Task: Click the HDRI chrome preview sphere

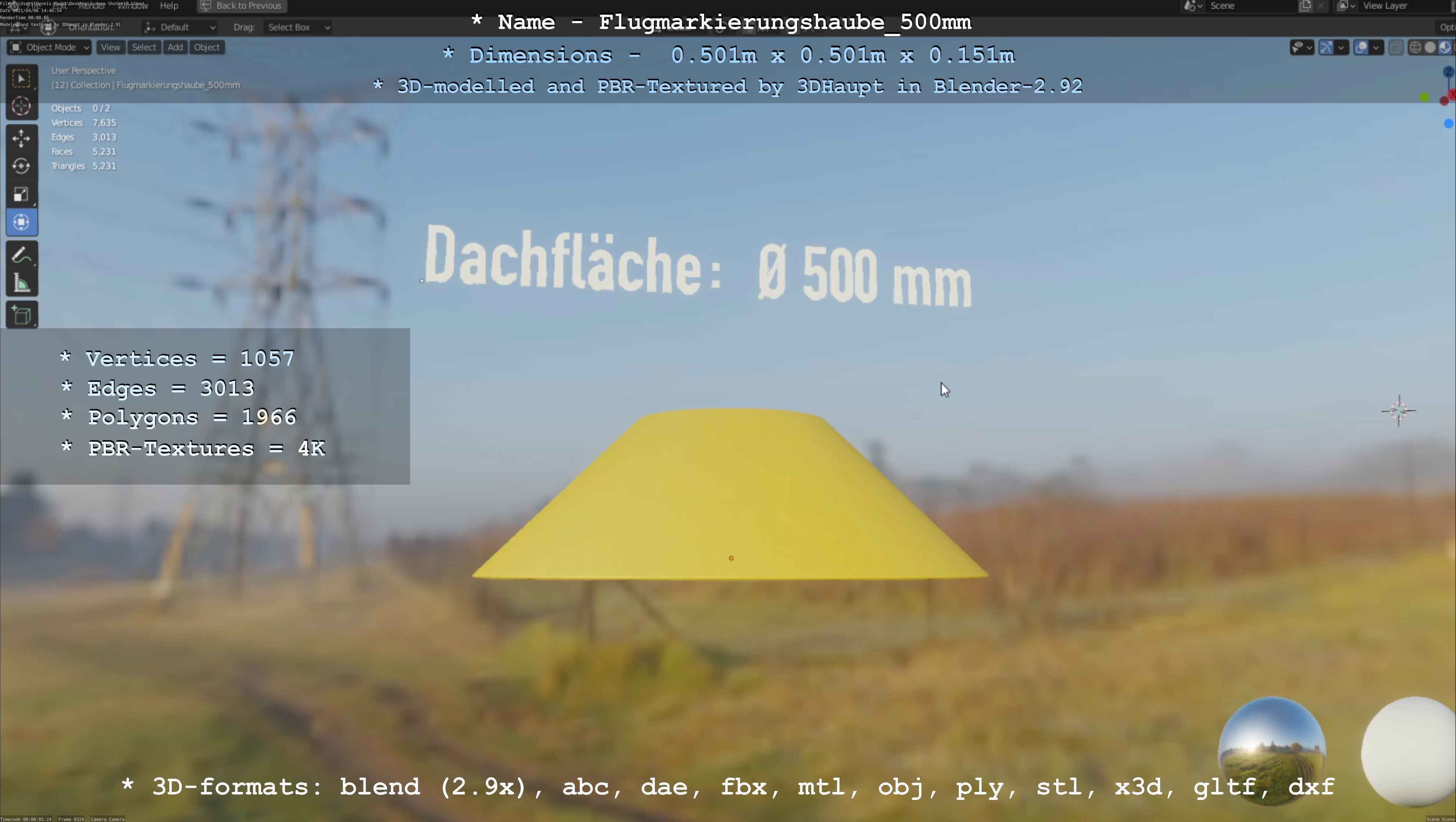Action: (1272, 751)
